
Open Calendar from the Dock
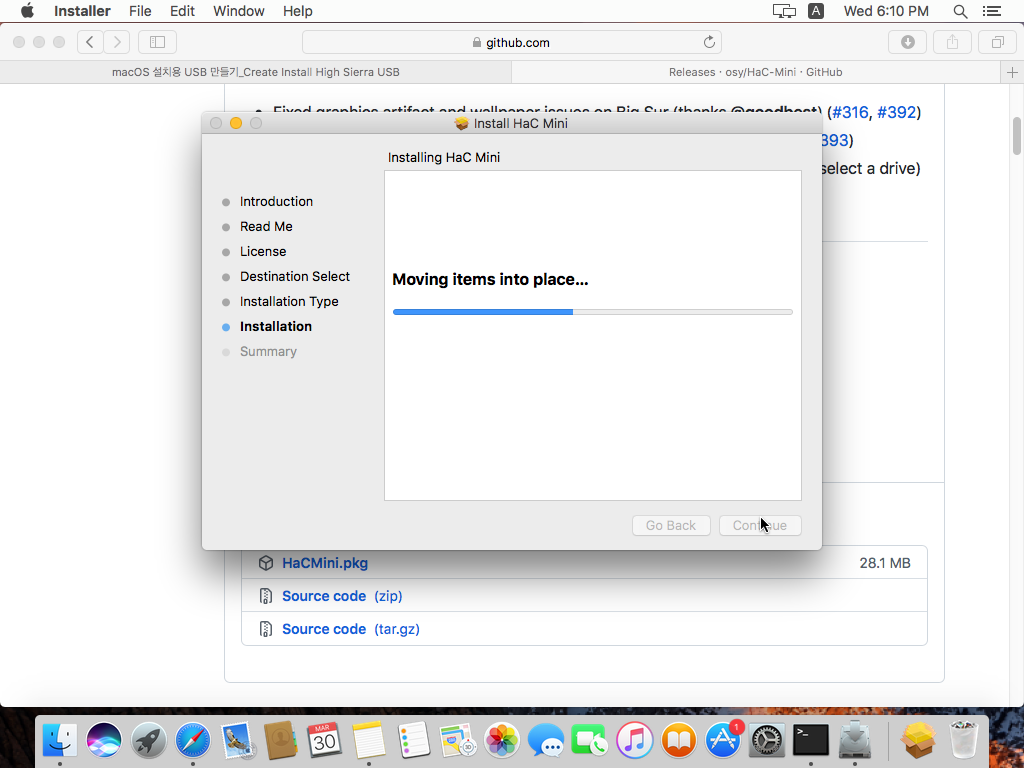(325, 741)
